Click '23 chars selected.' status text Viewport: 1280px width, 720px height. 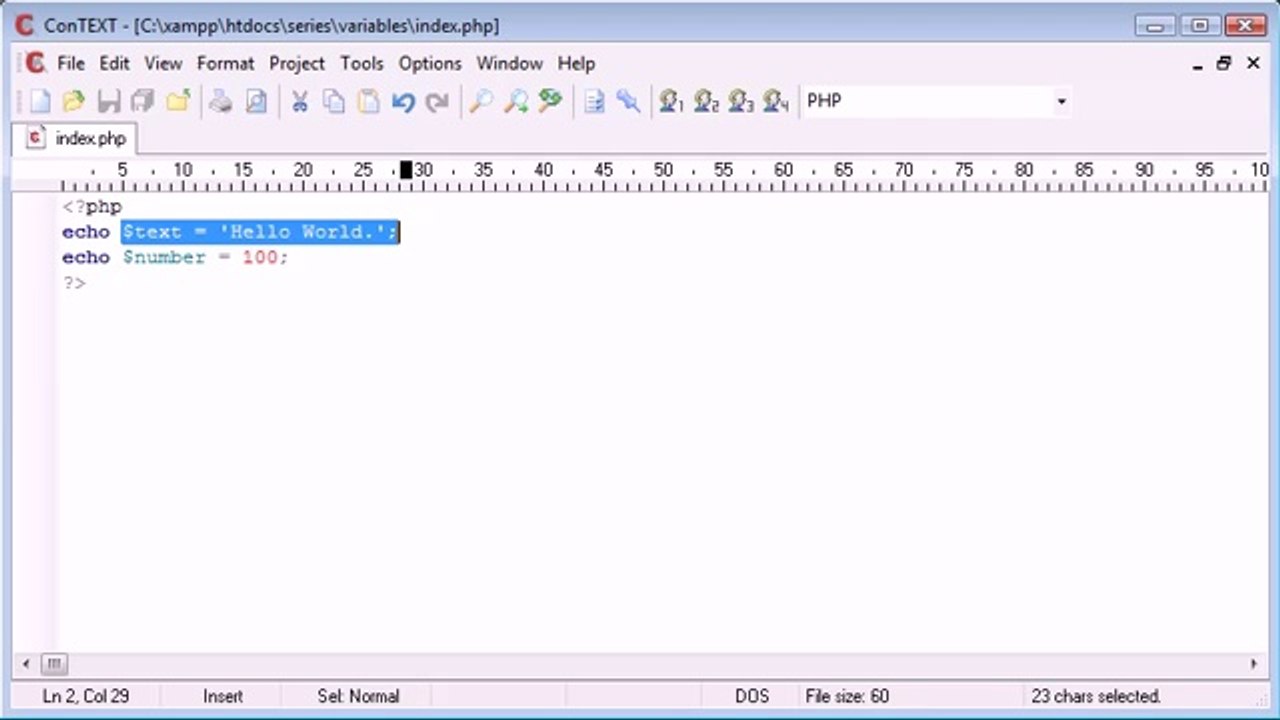(1096, 696)
